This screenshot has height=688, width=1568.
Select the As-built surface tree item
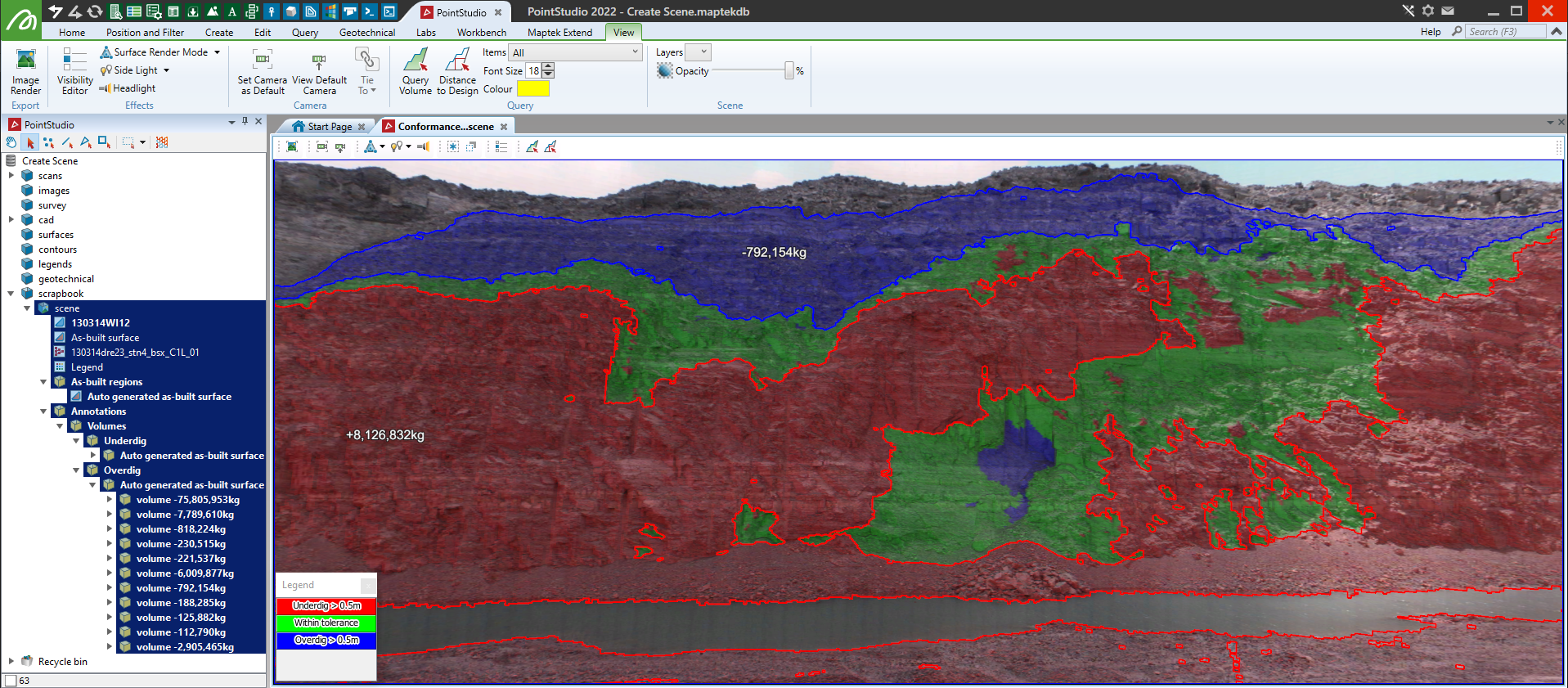pos(105,337)
